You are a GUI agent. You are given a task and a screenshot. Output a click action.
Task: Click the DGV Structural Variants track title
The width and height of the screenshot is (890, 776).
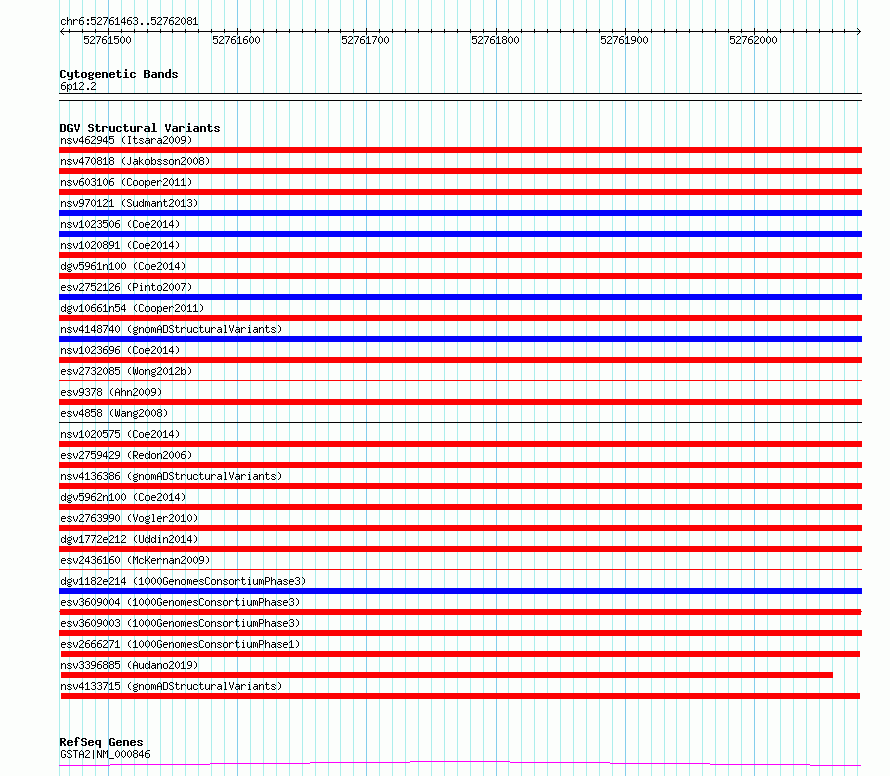[x=140, y=128]
